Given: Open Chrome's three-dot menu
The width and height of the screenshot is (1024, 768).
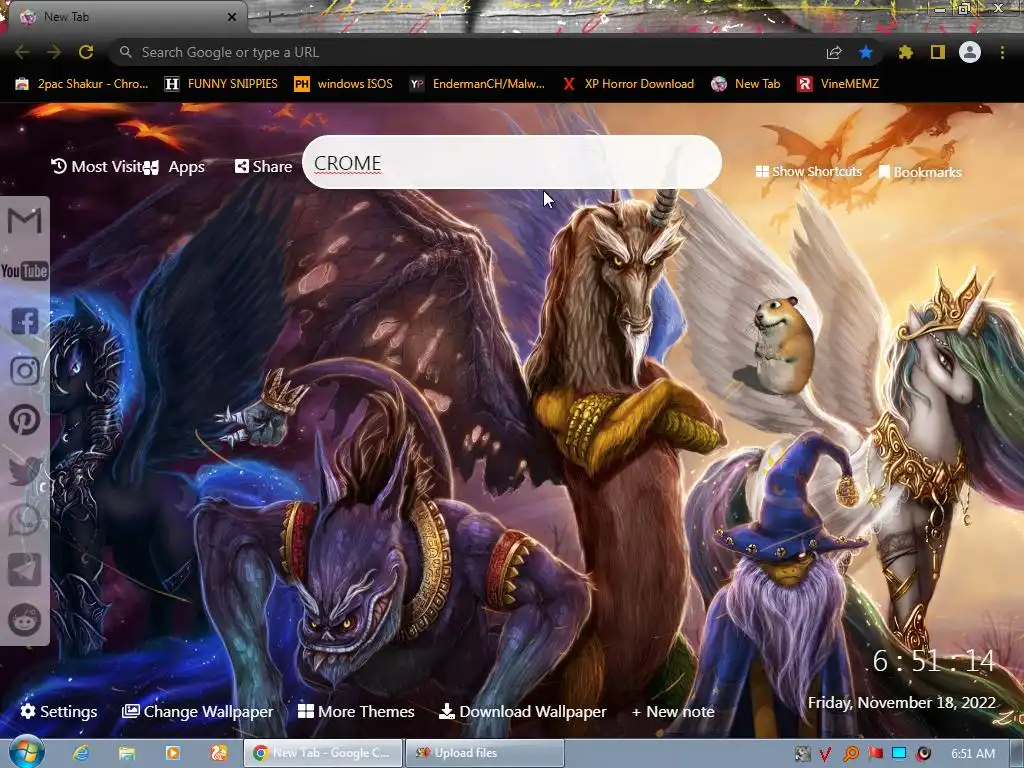Looking at the screenshot, I should (1002, 52).
